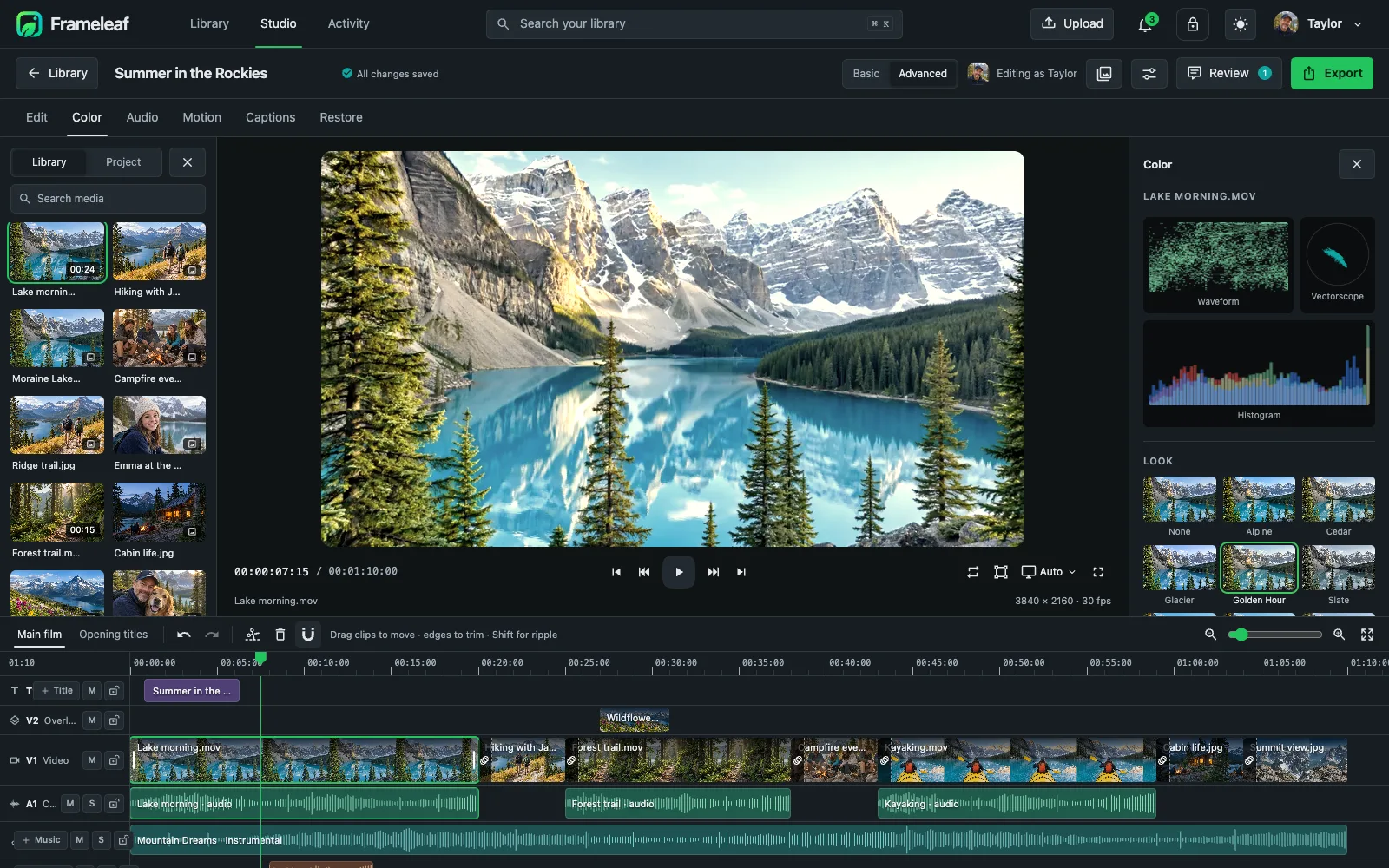Click the media gallery icon beside Editing as Taylor
The image size is (1389, 868).
coord(1104,74)
